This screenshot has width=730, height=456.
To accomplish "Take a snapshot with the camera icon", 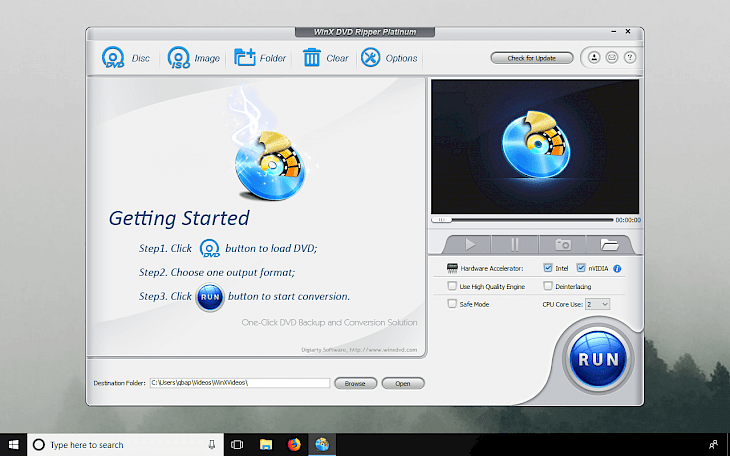I will pyautogui.click(x=563, y=245).
